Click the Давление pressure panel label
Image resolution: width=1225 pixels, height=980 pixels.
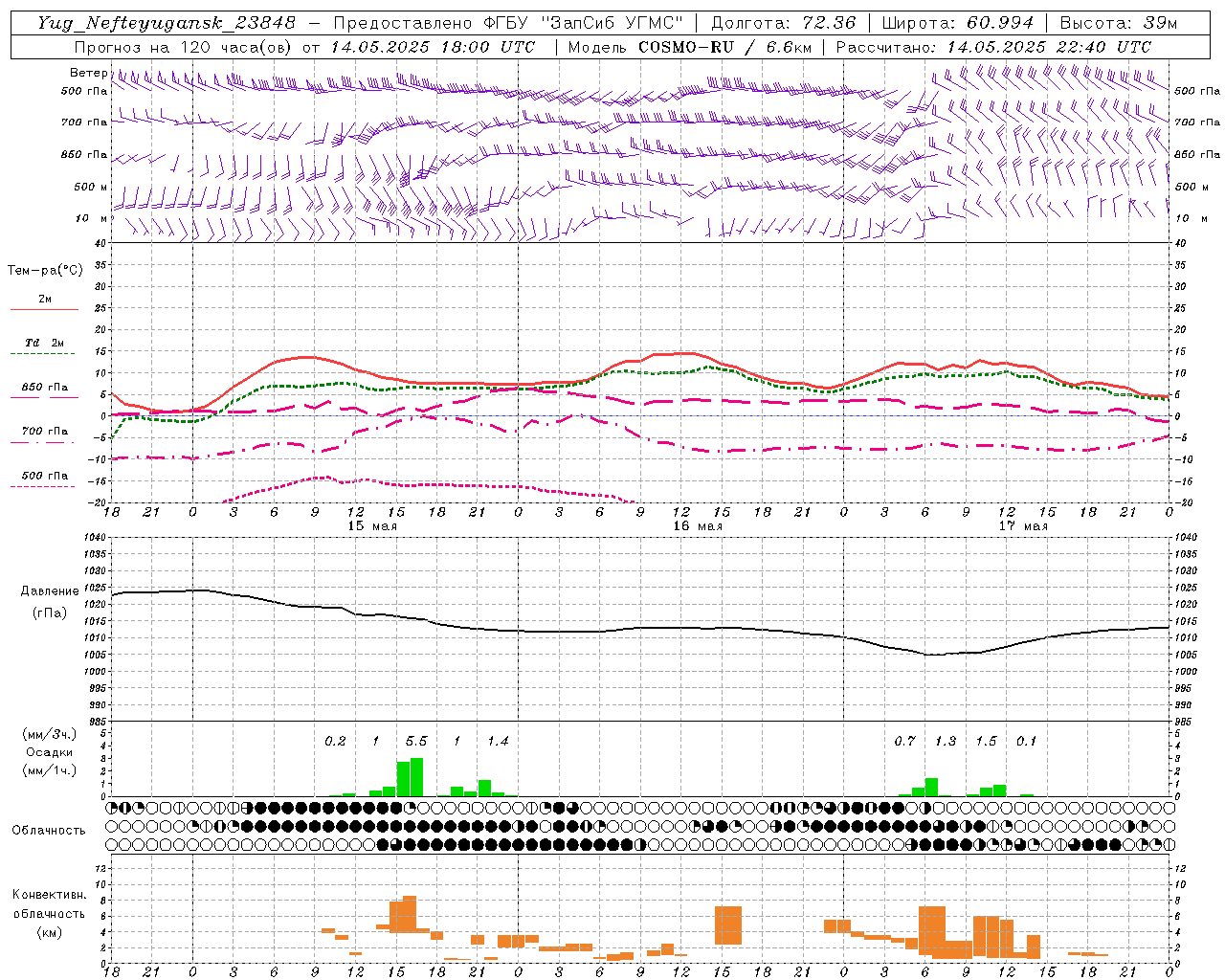(50, 591)
